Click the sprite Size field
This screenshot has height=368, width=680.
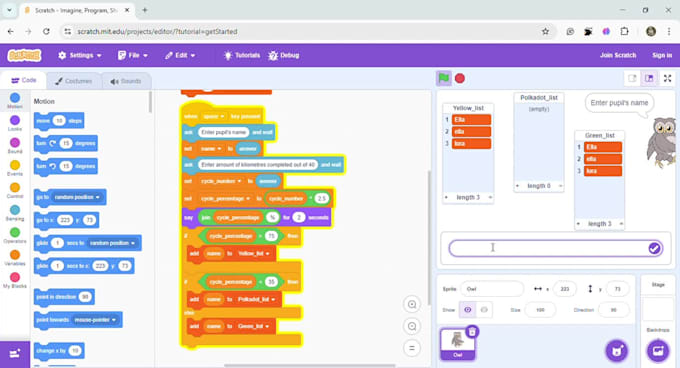pyautogui.click(x=540, y=310)
